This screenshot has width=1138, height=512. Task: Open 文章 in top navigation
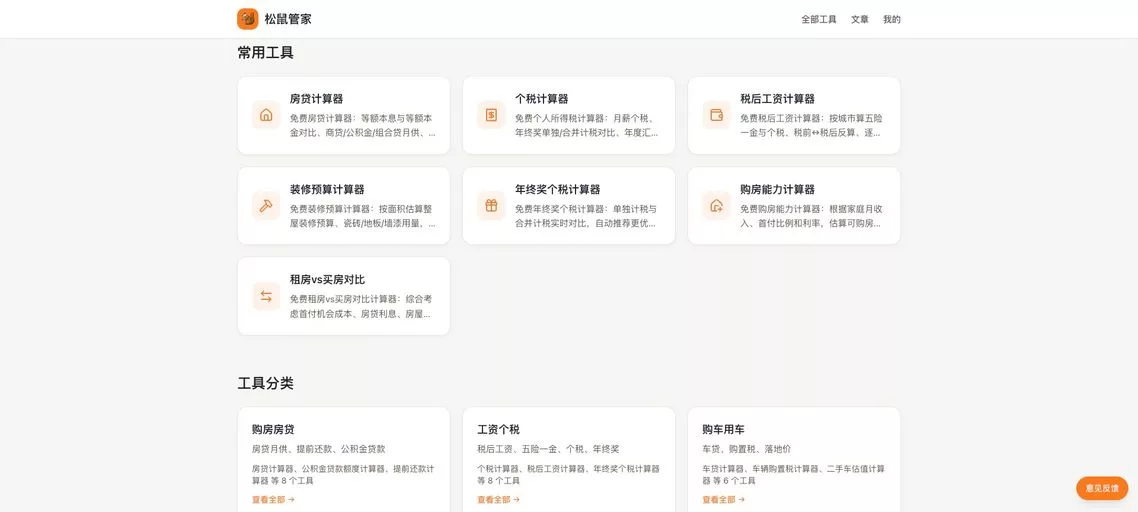pos(860,20)
